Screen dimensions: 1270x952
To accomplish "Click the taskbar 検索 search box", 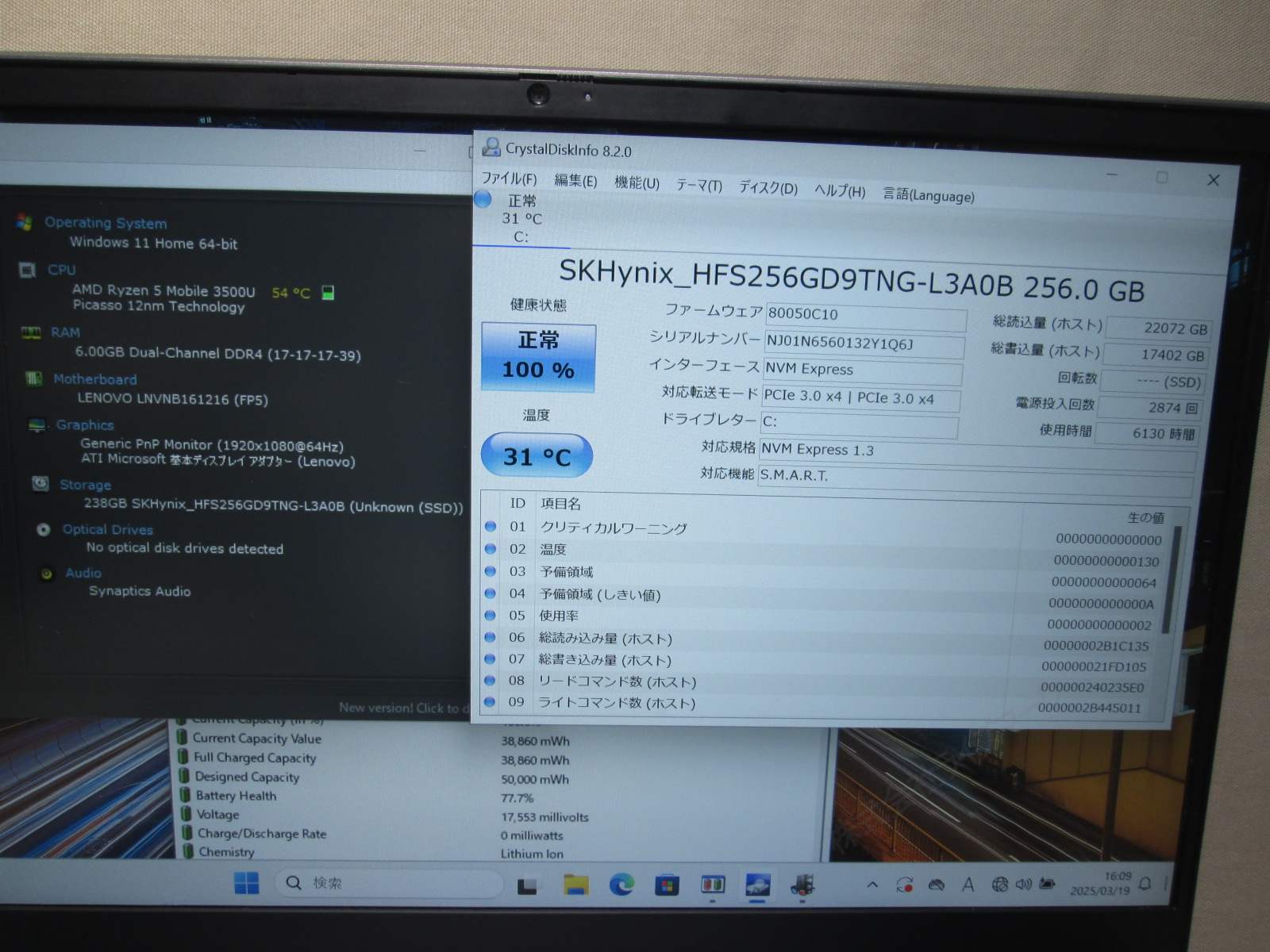I will pyautogui.click(x=388, y=883).
